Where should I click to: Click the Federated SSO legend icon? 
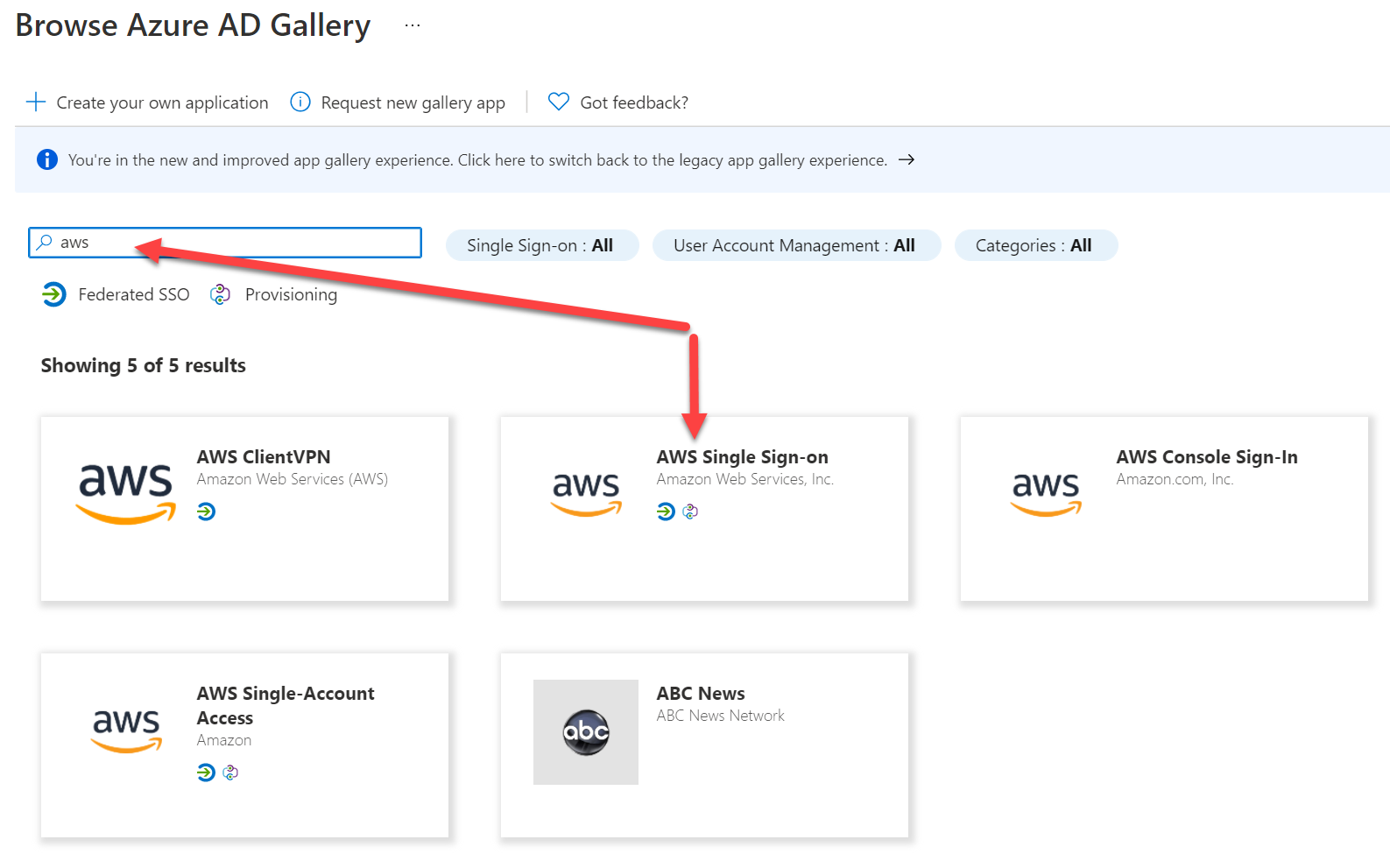pos(54,294)
